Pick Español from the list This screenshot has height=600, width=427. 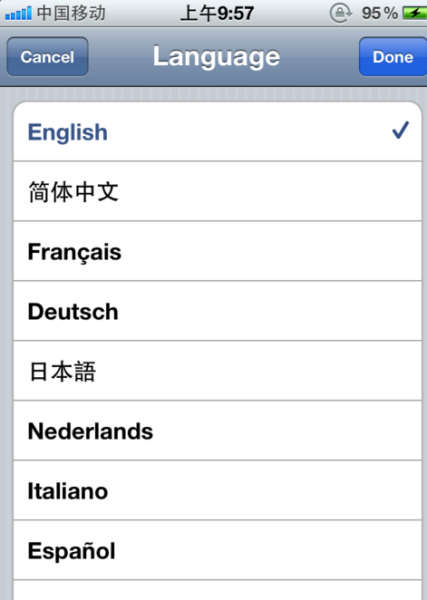[217, 550]
